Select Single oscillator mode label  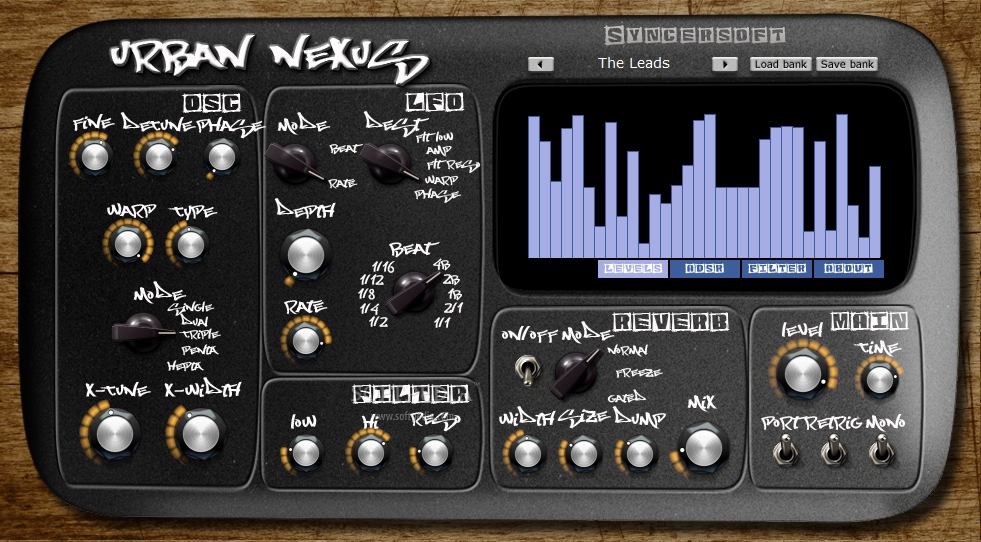point(191,307)
